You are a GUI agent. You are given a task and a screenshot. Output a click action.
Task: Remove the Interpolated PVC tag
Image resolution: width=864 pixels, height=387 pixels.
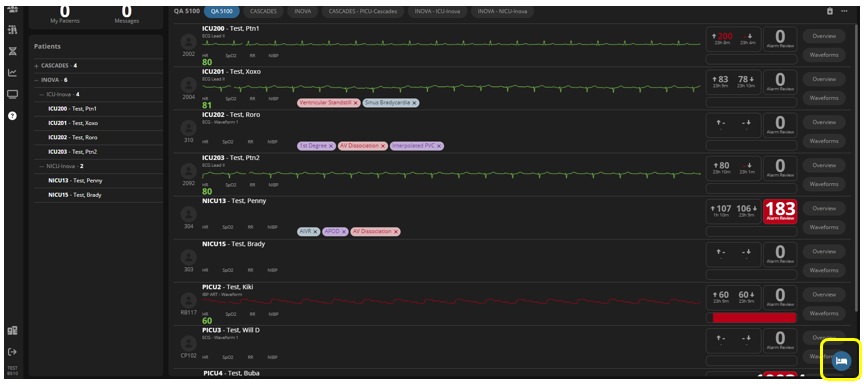[x=439, y=146]
